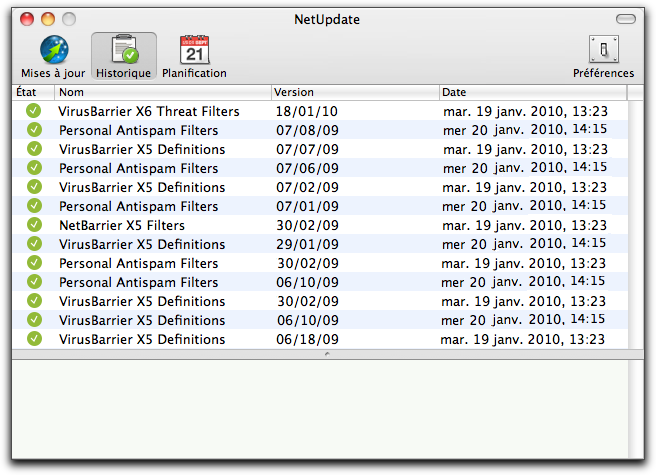Select Personal Antispam Filters in 07/08/09 row
Screen dimensions: 656x475
pos(138,131)
